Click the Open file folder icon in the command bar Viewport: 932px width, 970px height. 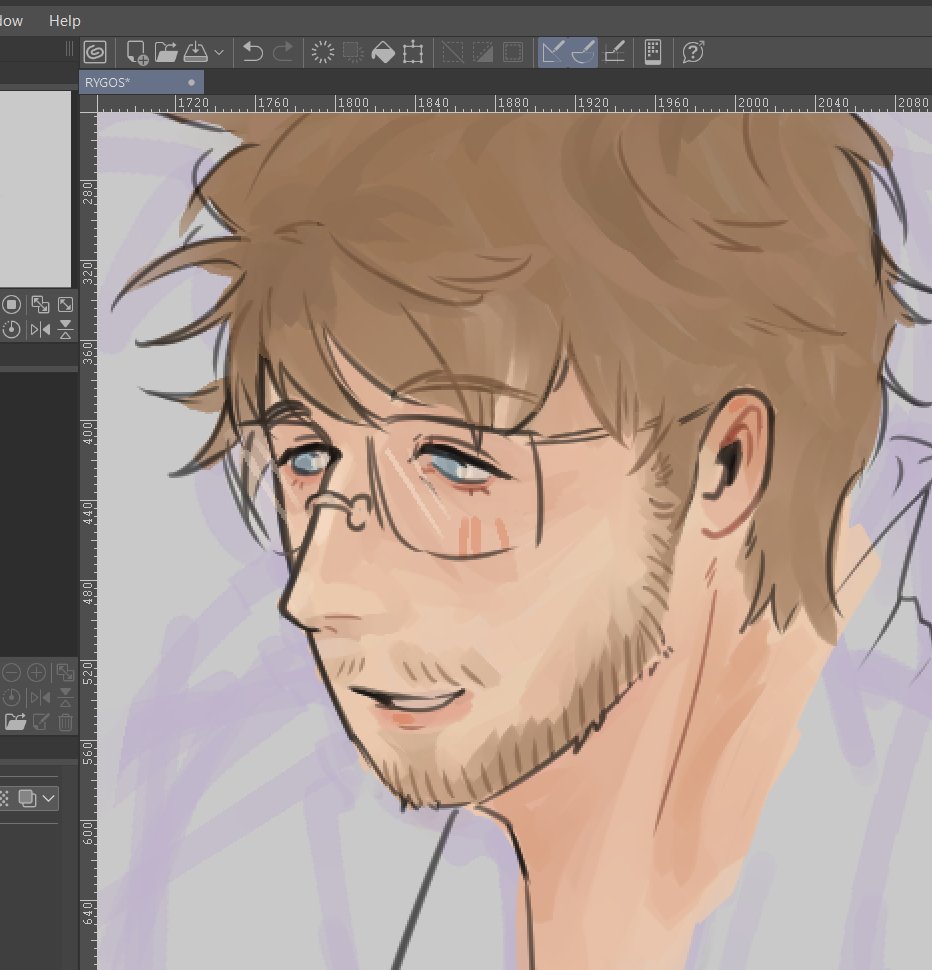point(166,53)
